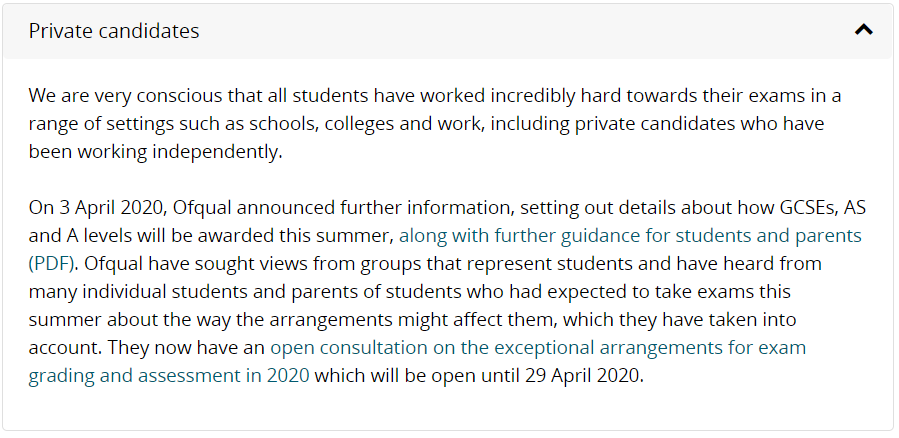Collapse the section using the up chevron icon
This screenshot has width=899, height=438.
tap(863, 30)
